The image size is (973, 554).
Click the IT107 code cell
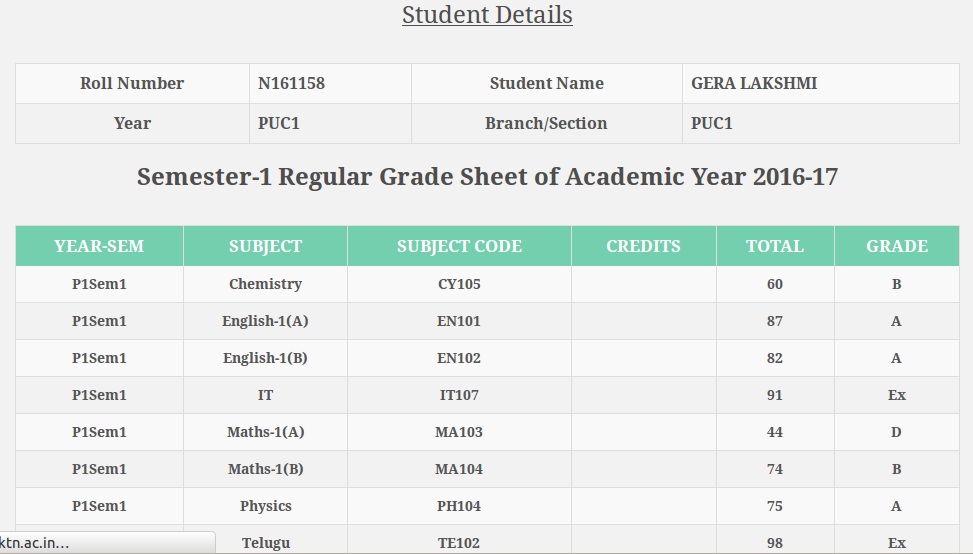(x=459, y=395)
